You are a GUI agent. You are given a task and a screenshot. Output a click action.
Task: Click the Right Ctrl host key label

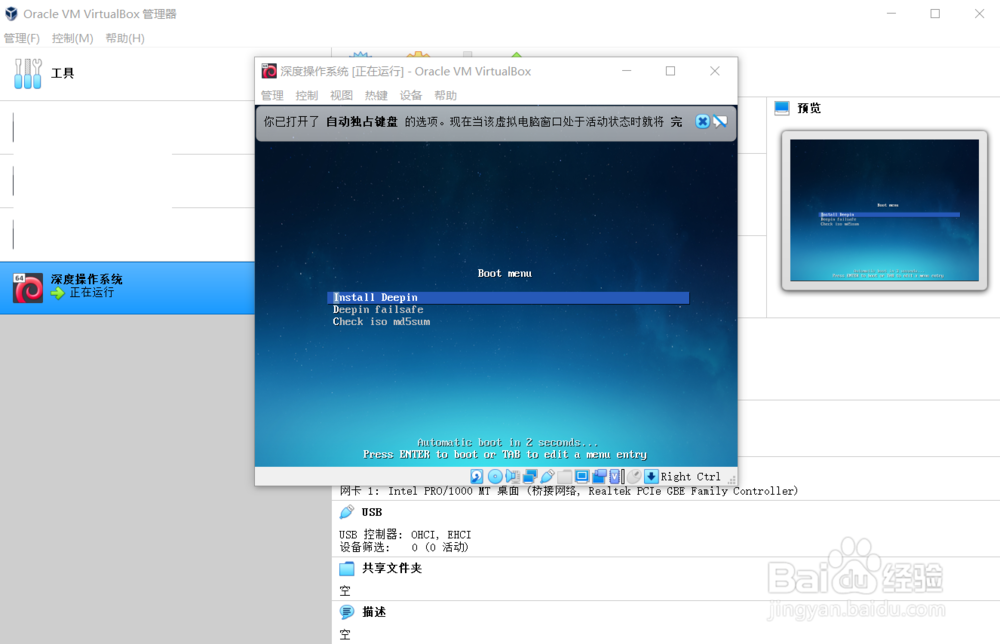(x=691, y=476)
